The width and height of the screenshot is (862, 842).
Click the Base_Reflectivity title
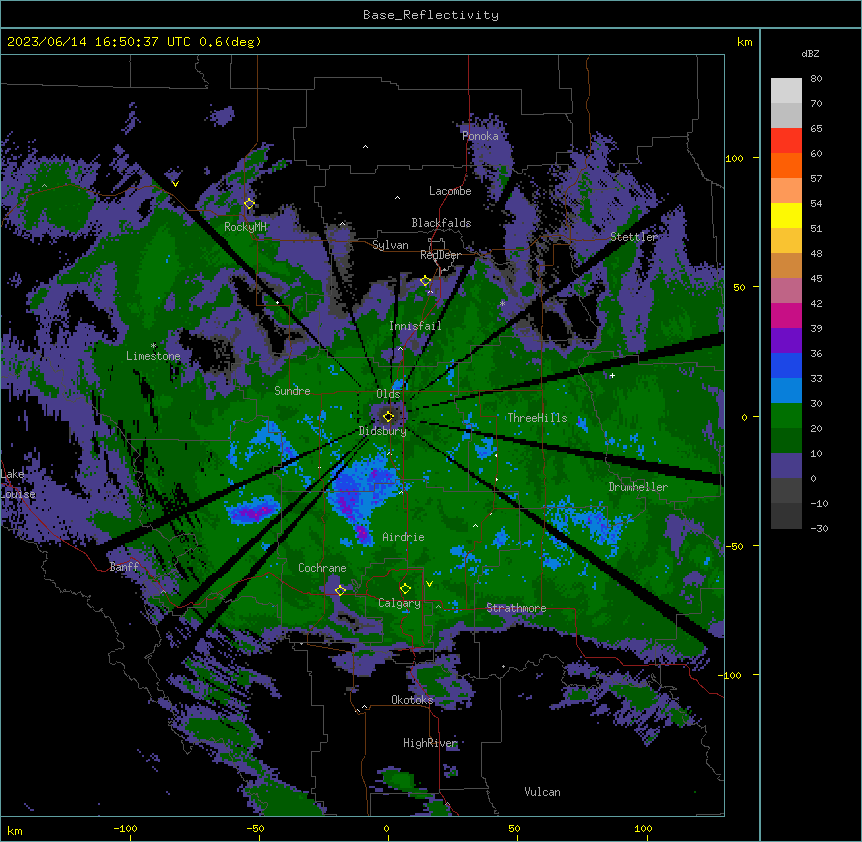pos(431,15)
